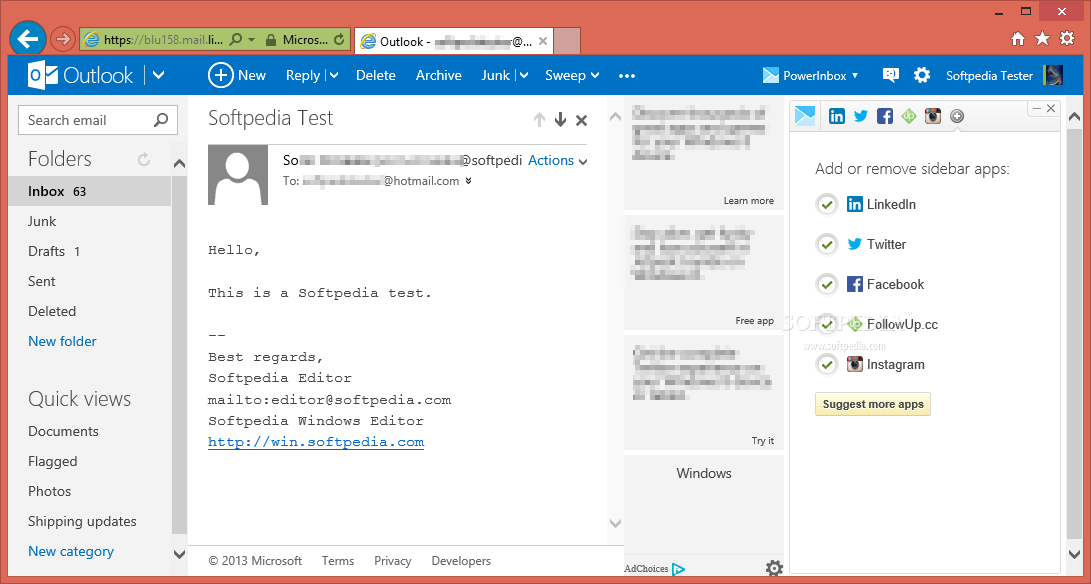This screenshot has width=1091, height=584.
Task: Click the Softpedia Tester profile picture
Action: click(1053, 75)
